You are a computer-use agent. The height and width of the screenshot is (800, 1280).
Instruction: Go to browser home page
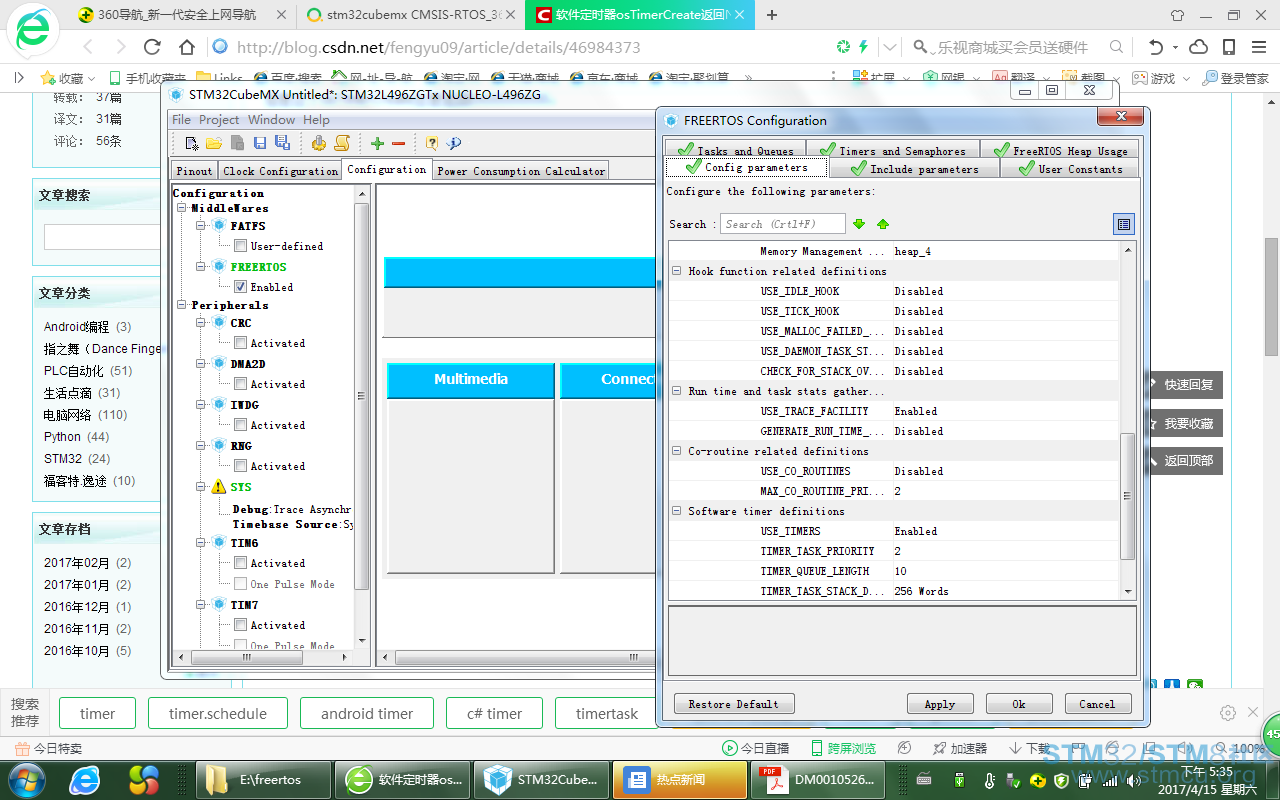[x=187, y=47]
